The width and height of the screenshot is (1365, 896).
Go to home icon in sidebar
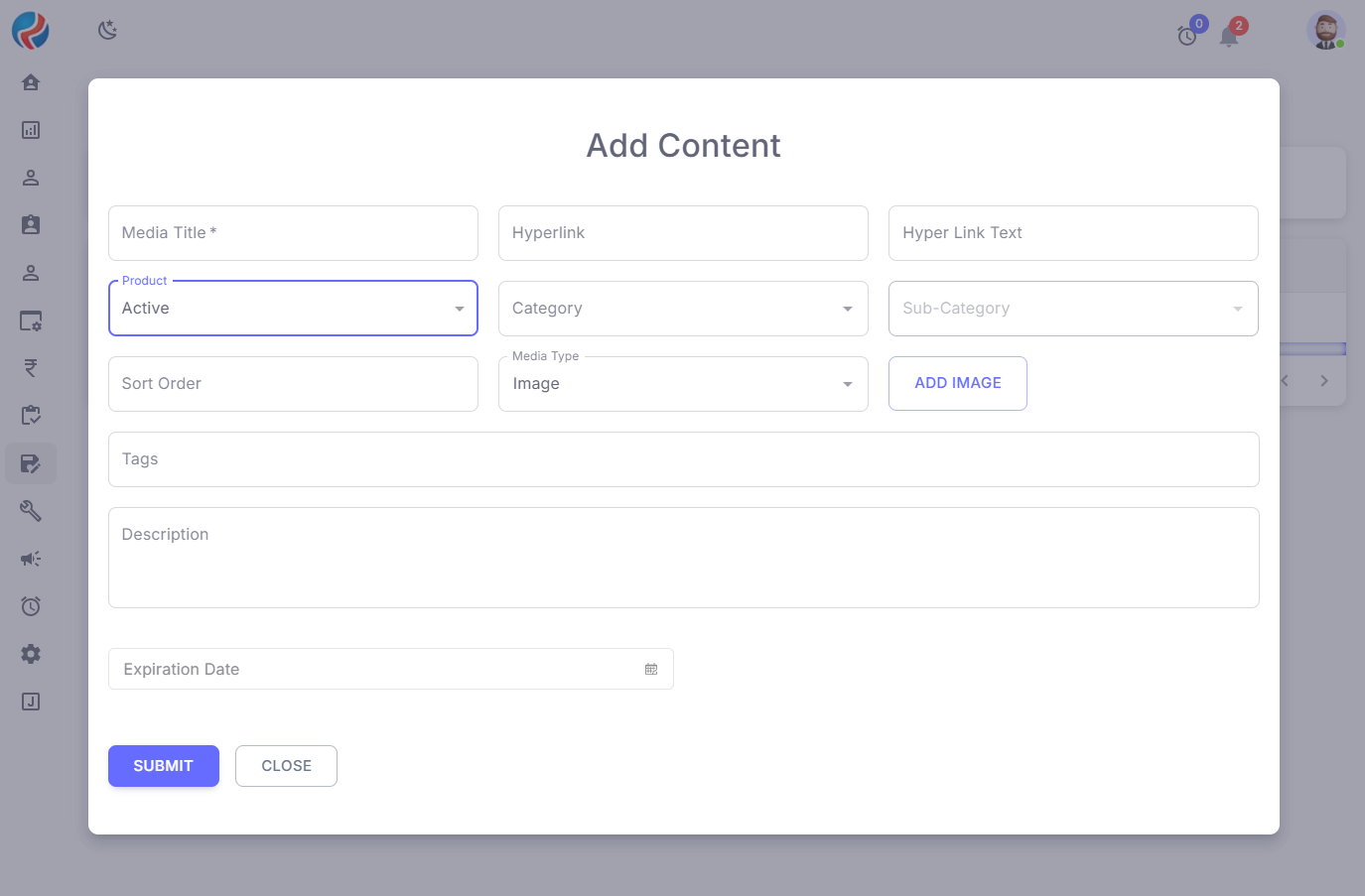click(x=31, y=82)
